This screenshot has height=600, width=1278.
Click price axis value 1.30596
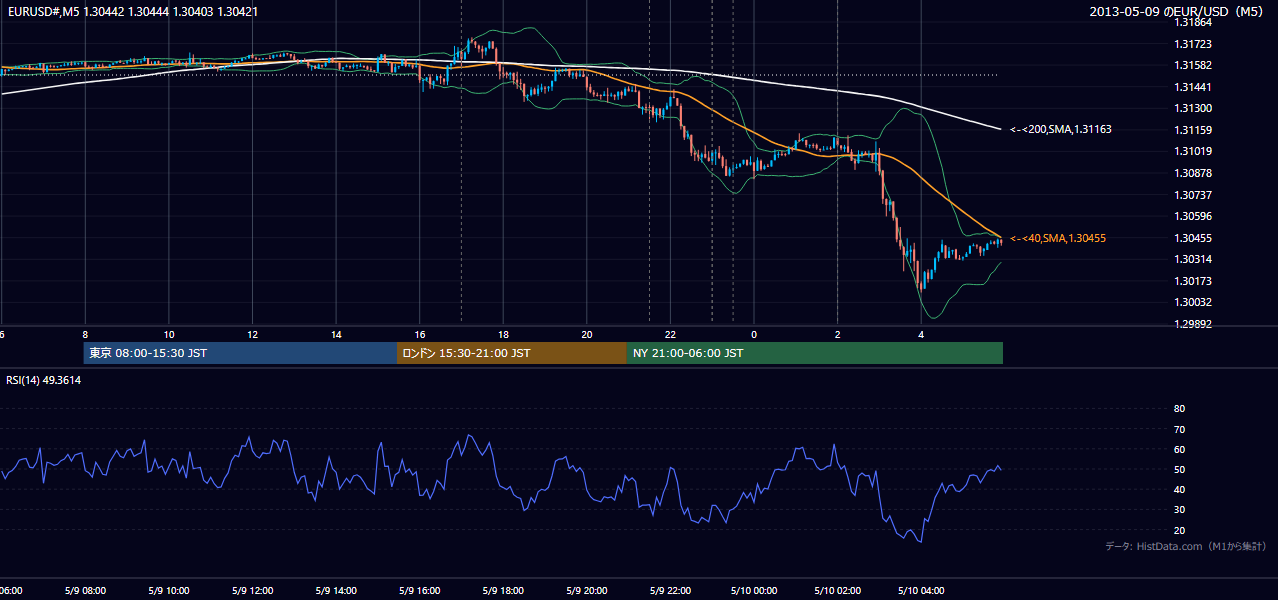pos(1194,216)
